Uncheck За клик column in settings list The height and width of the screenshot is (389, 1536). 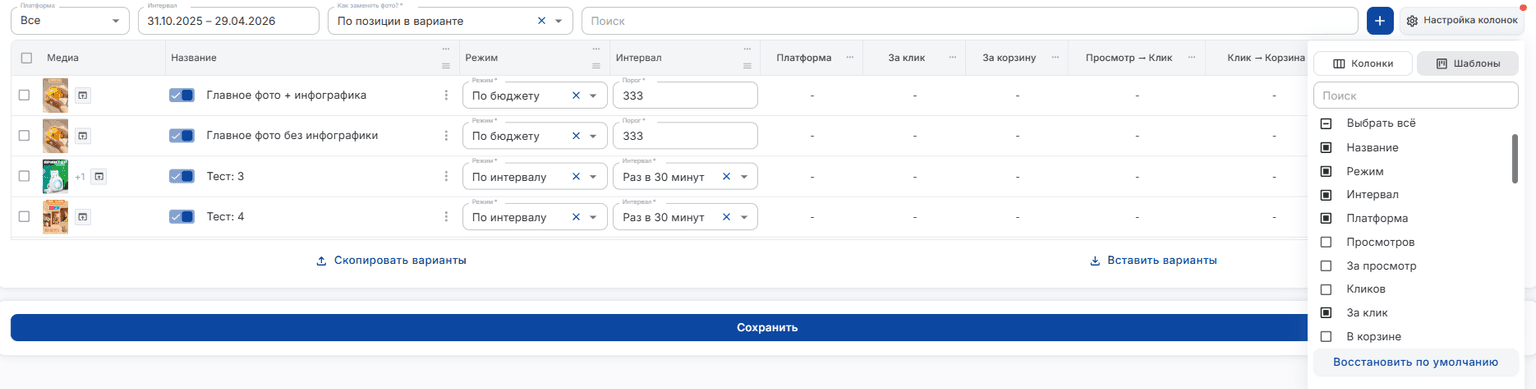pos(1326,313)
